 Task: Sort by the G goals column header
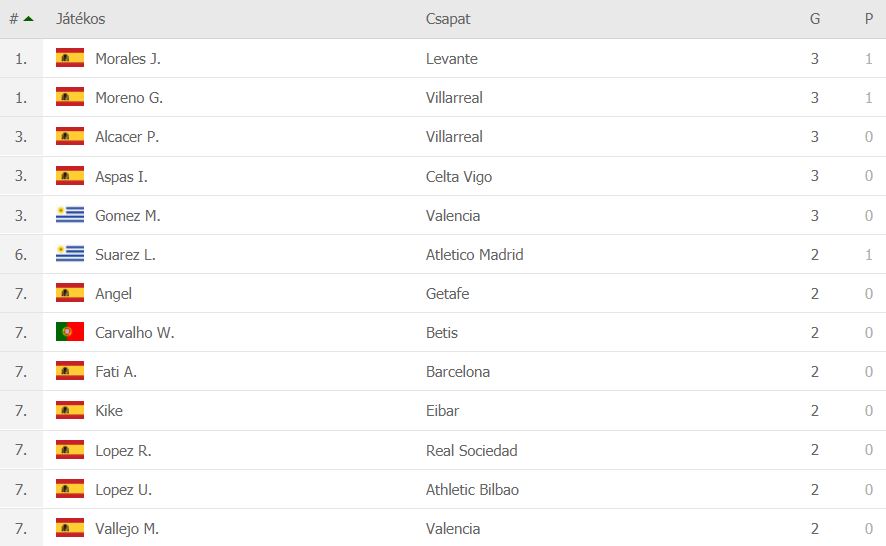[815, 19]
